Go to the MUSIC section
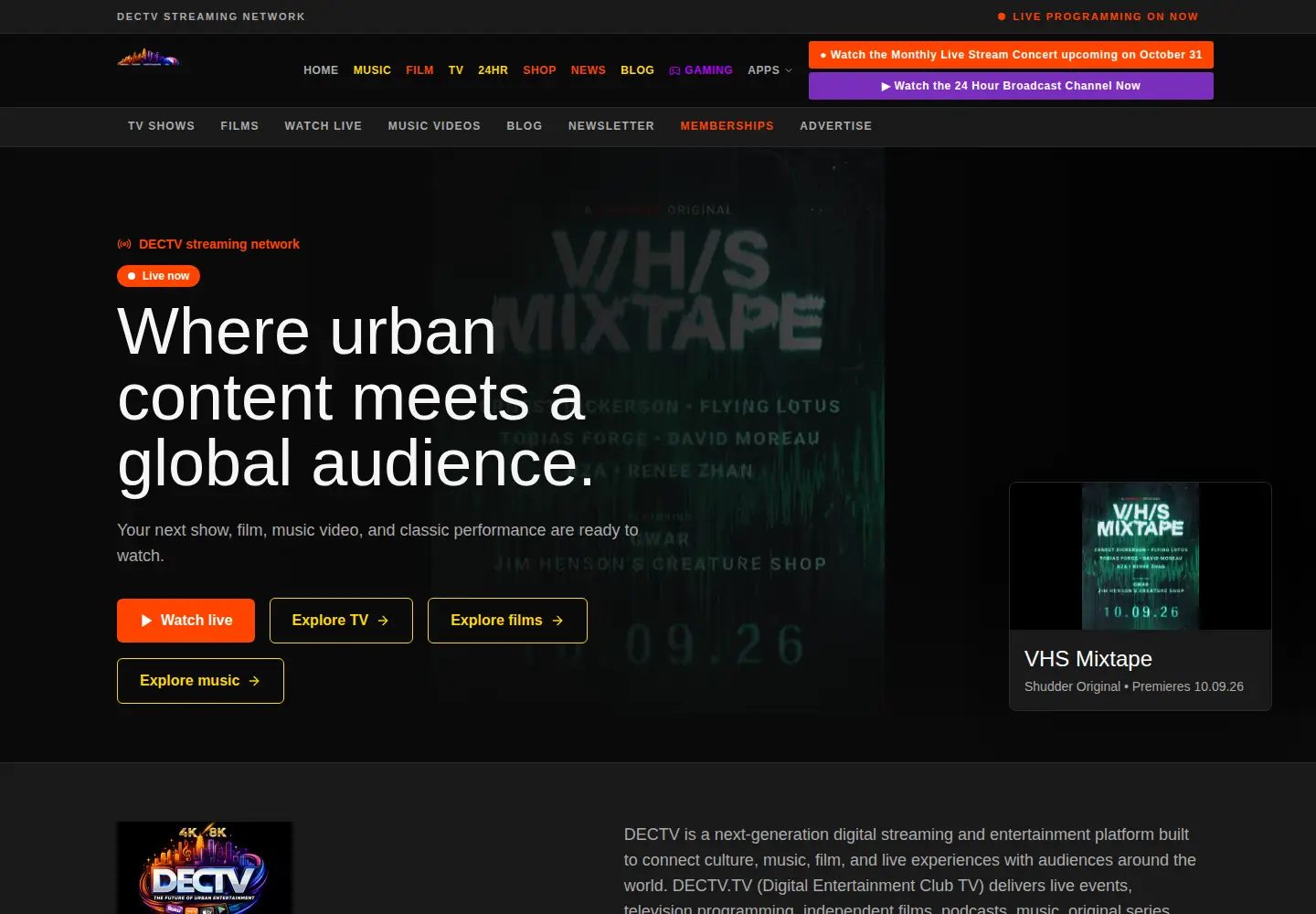 (x=372, y=70)
